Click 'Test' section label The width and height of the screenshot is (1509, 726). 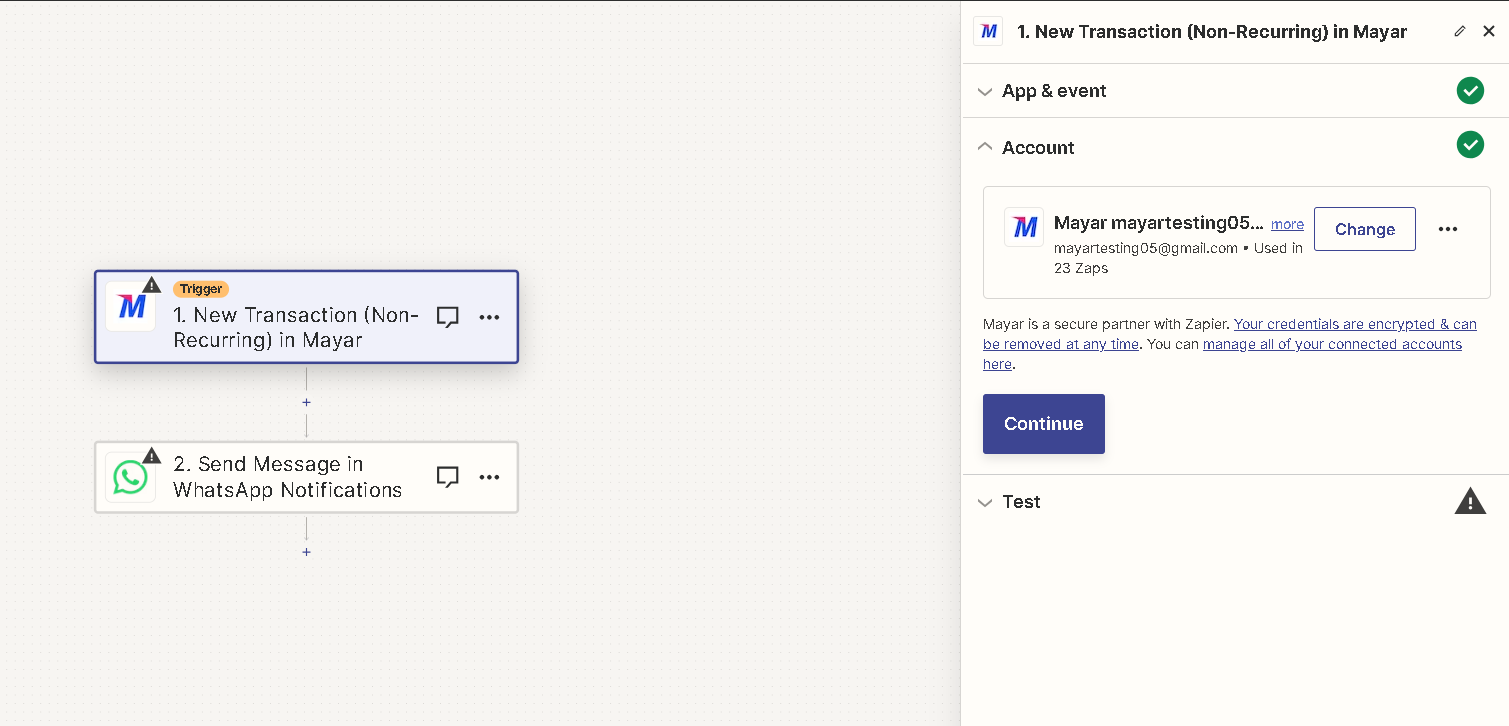1021,502
